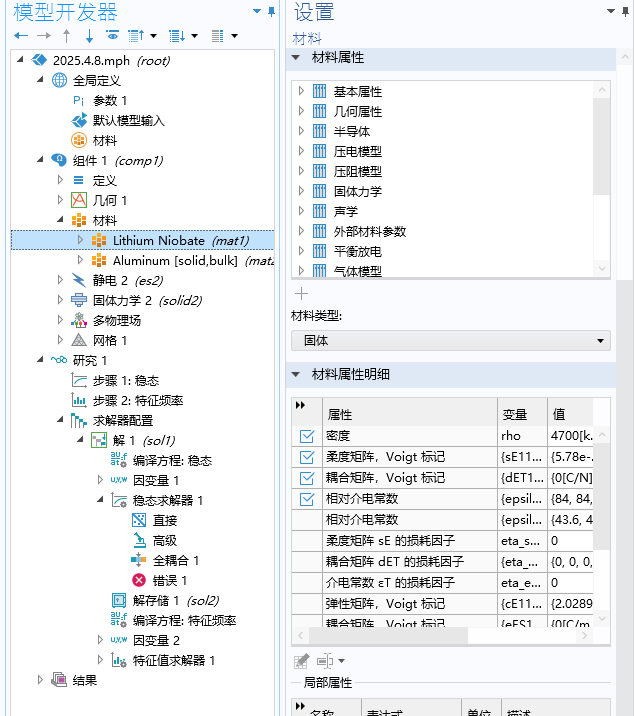Expand the 因变量 1 node
Image resolution: width=634 pixels, height=716 pixels.
pos(100,479)
